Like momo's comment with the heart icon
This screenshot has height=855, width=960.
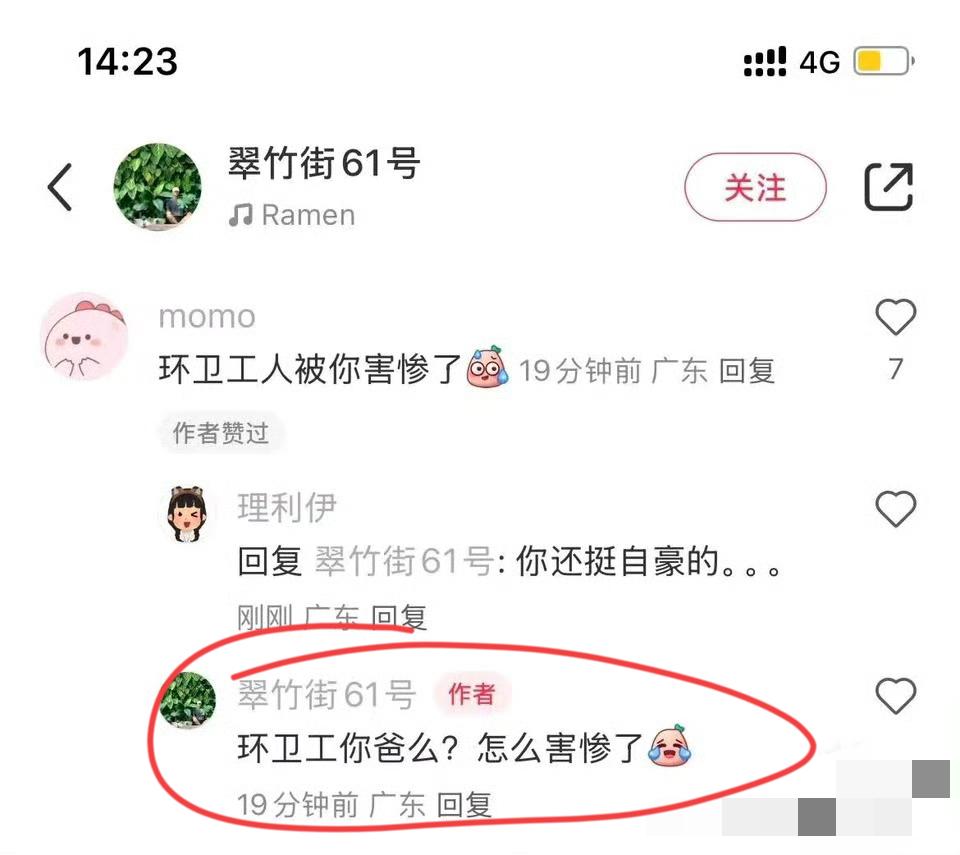tap(896, 317)
